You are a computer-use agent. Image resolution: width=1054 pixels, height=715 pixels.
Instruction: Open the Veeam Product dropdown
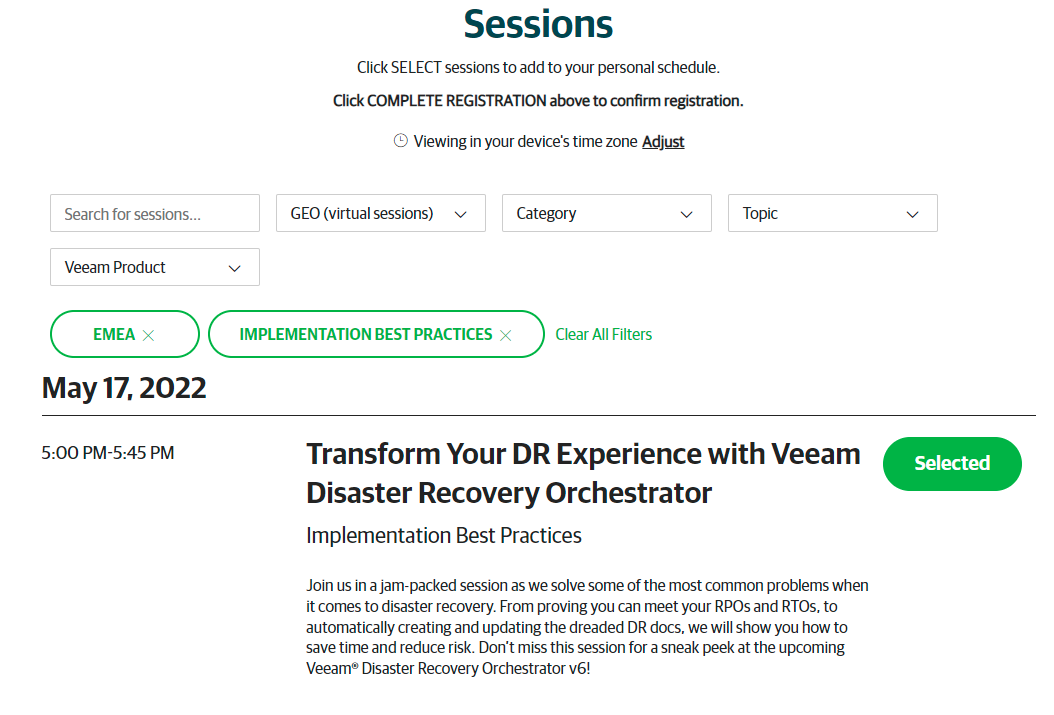pyautogui.click(x=155, y=267)
